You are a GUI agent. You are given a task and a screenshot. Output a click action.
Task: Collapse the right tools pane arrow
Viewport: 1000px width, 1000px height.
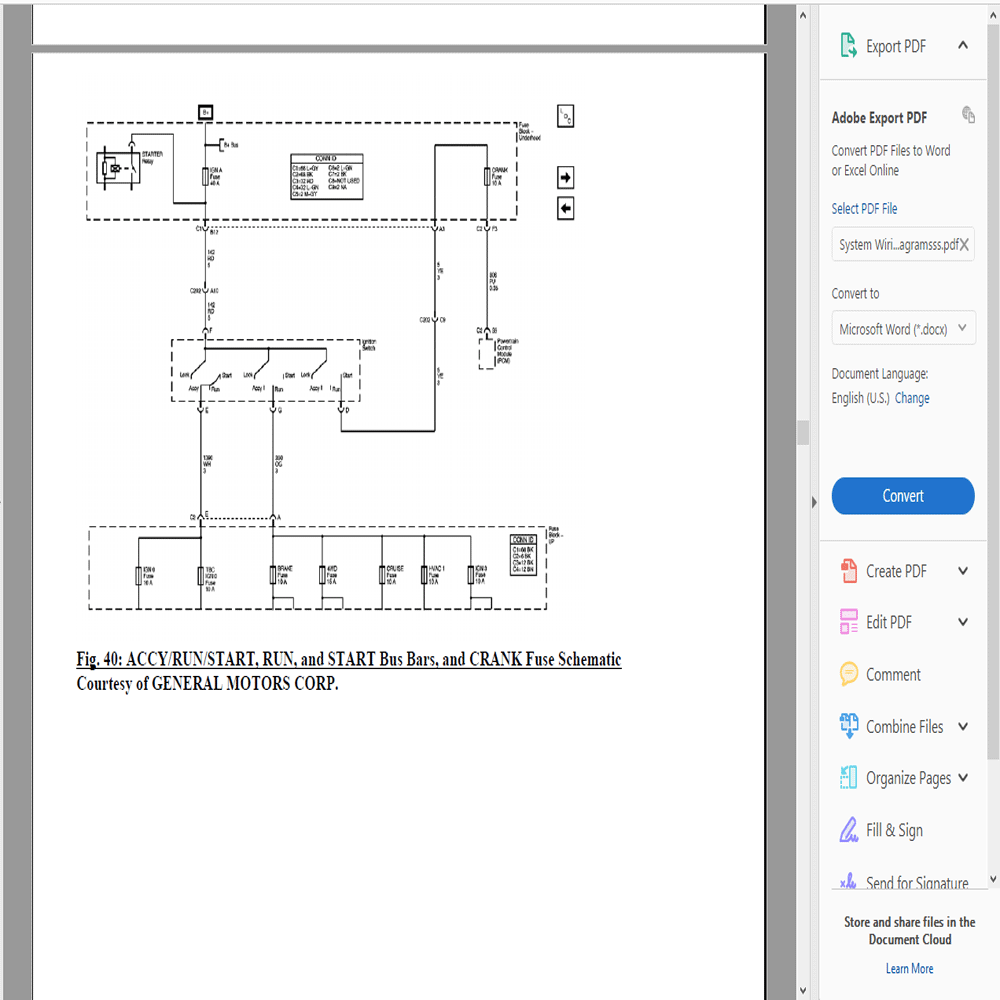814,502
